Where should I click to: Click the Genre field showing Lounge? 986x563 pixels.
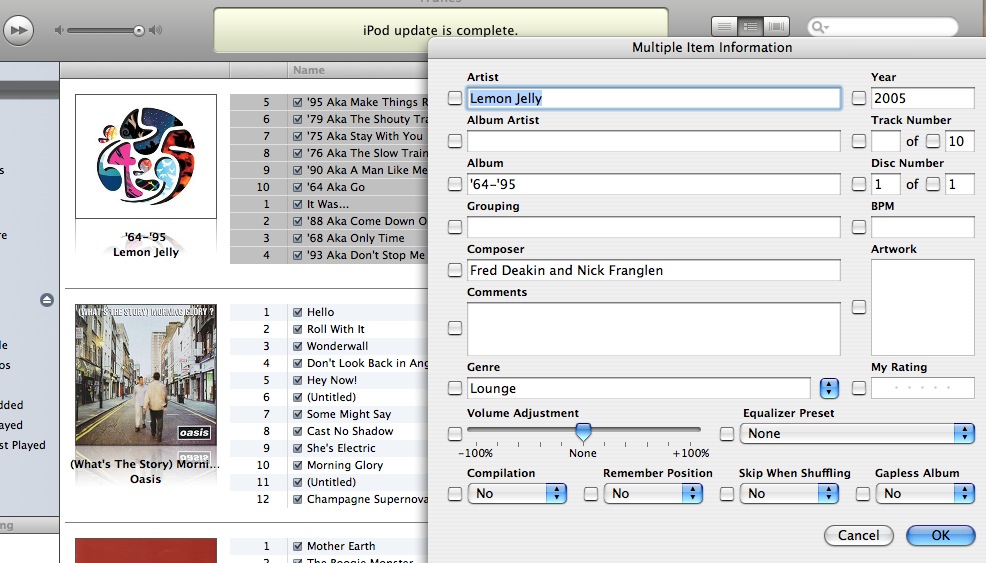(x=639, y=388)
